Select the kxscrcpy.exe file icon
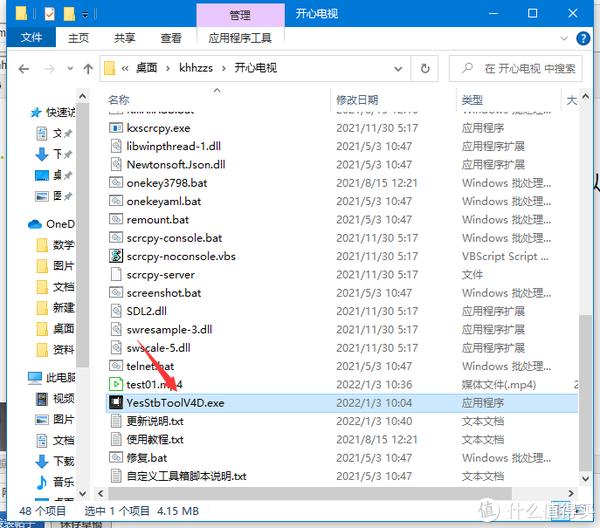This screenshot has height=528, width=600. coord(116,128)
